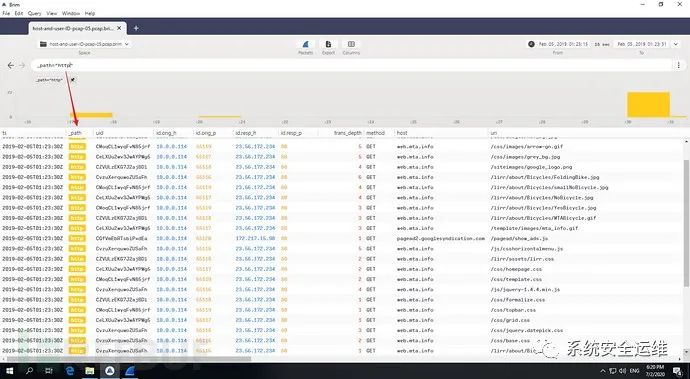Open Packets in Wireshark from the toolbar

(x=305, y=44)
